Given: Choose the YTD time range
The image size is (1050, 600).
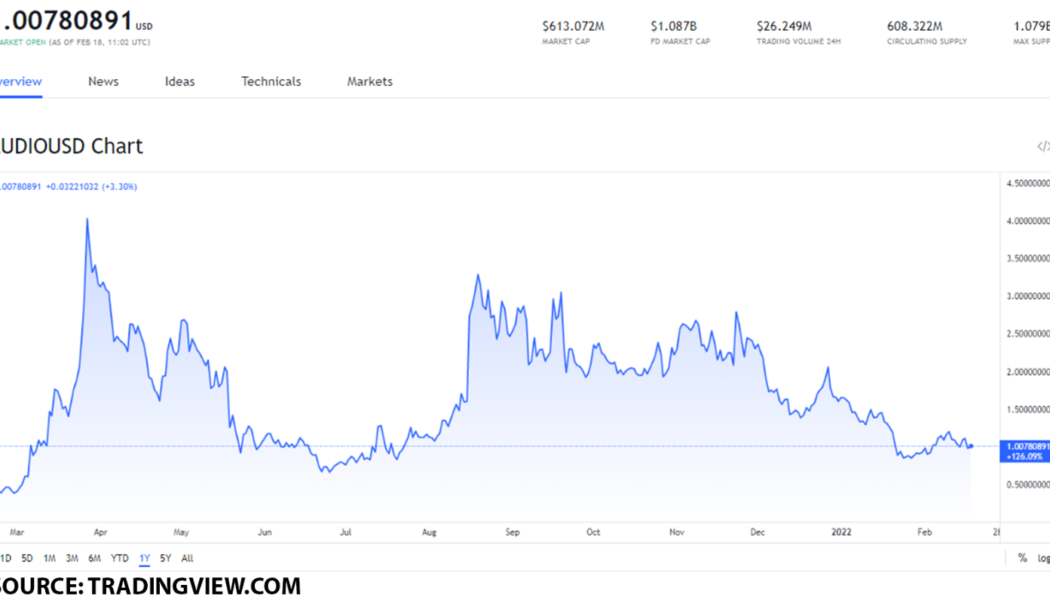Looking at the screenshot, I should tap(119, 558).
